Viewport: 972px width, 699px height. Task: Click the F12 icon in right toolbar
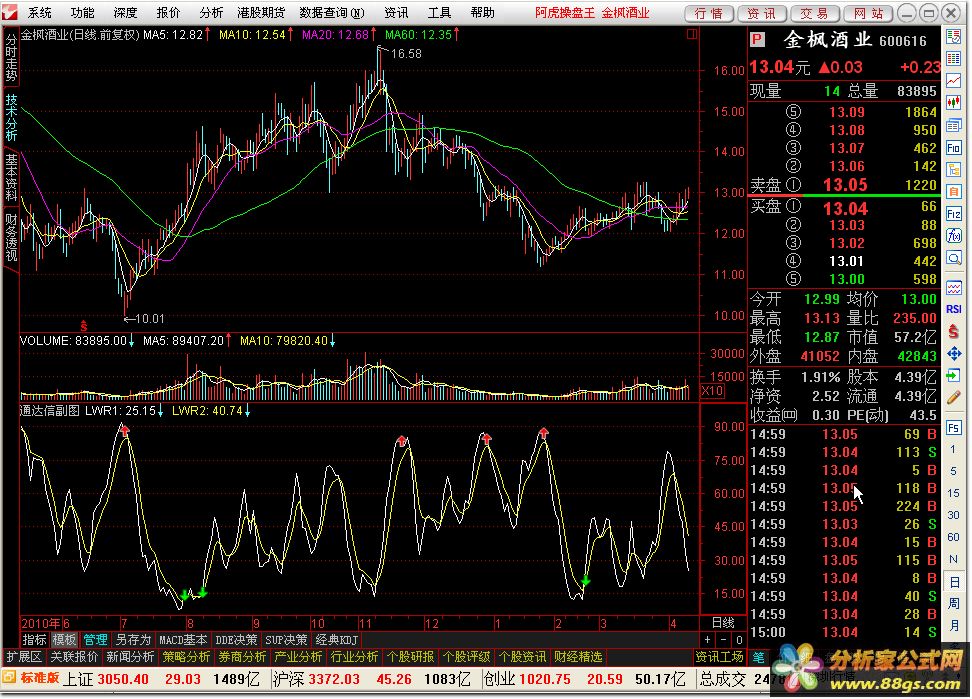pos(953,214)
